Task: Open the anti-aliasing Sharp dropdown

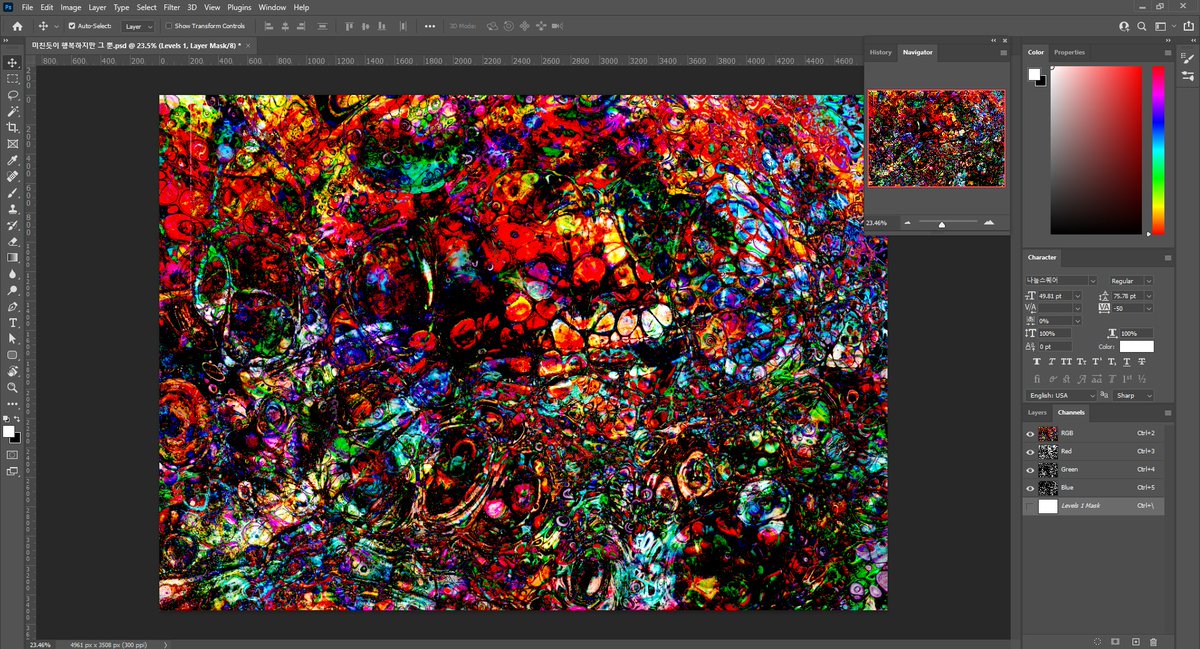Action: coord(1133,396)
